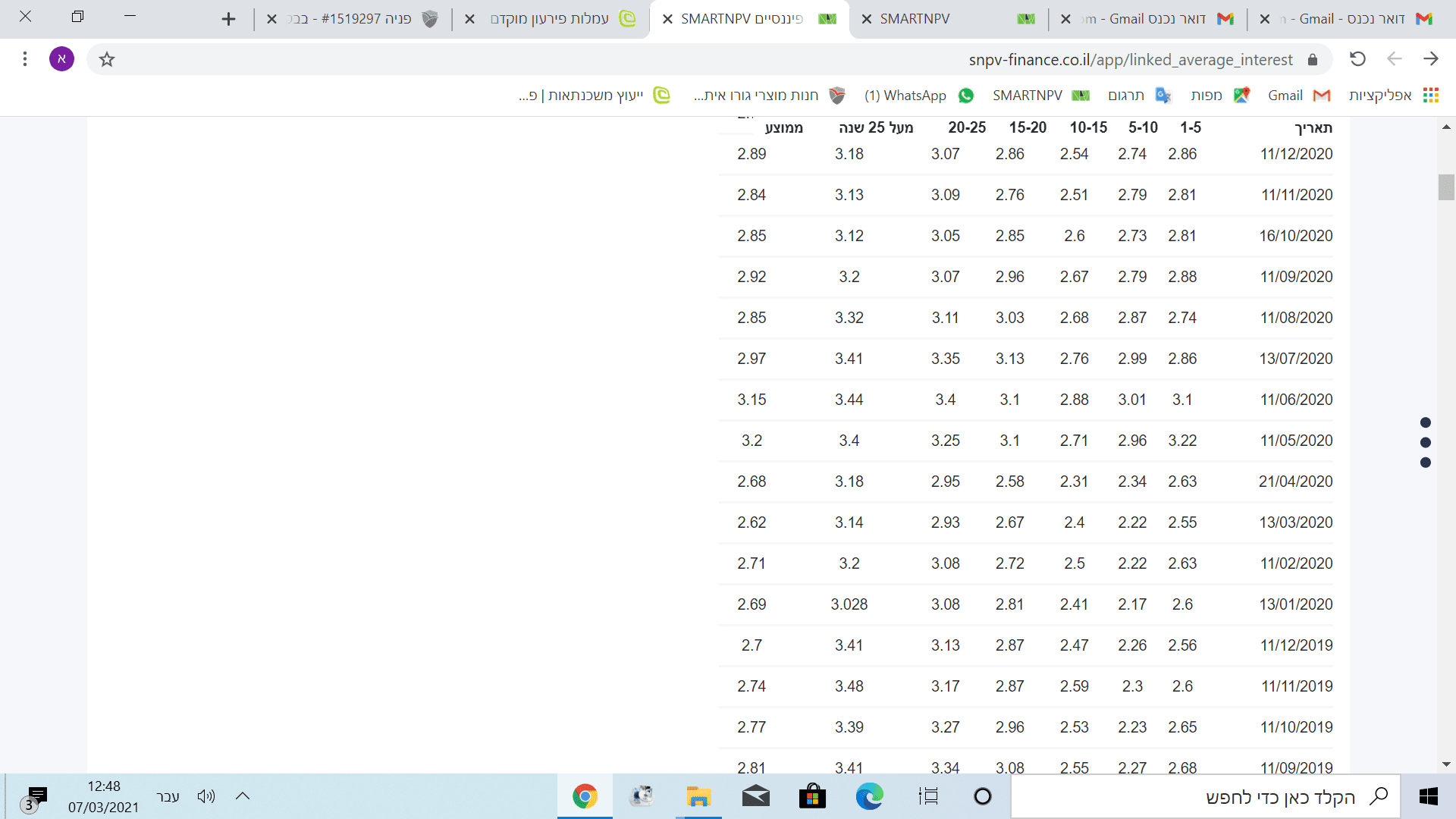Click the bookmark star icon
The image size is (1456, 819).
click(x=107, y=59)
